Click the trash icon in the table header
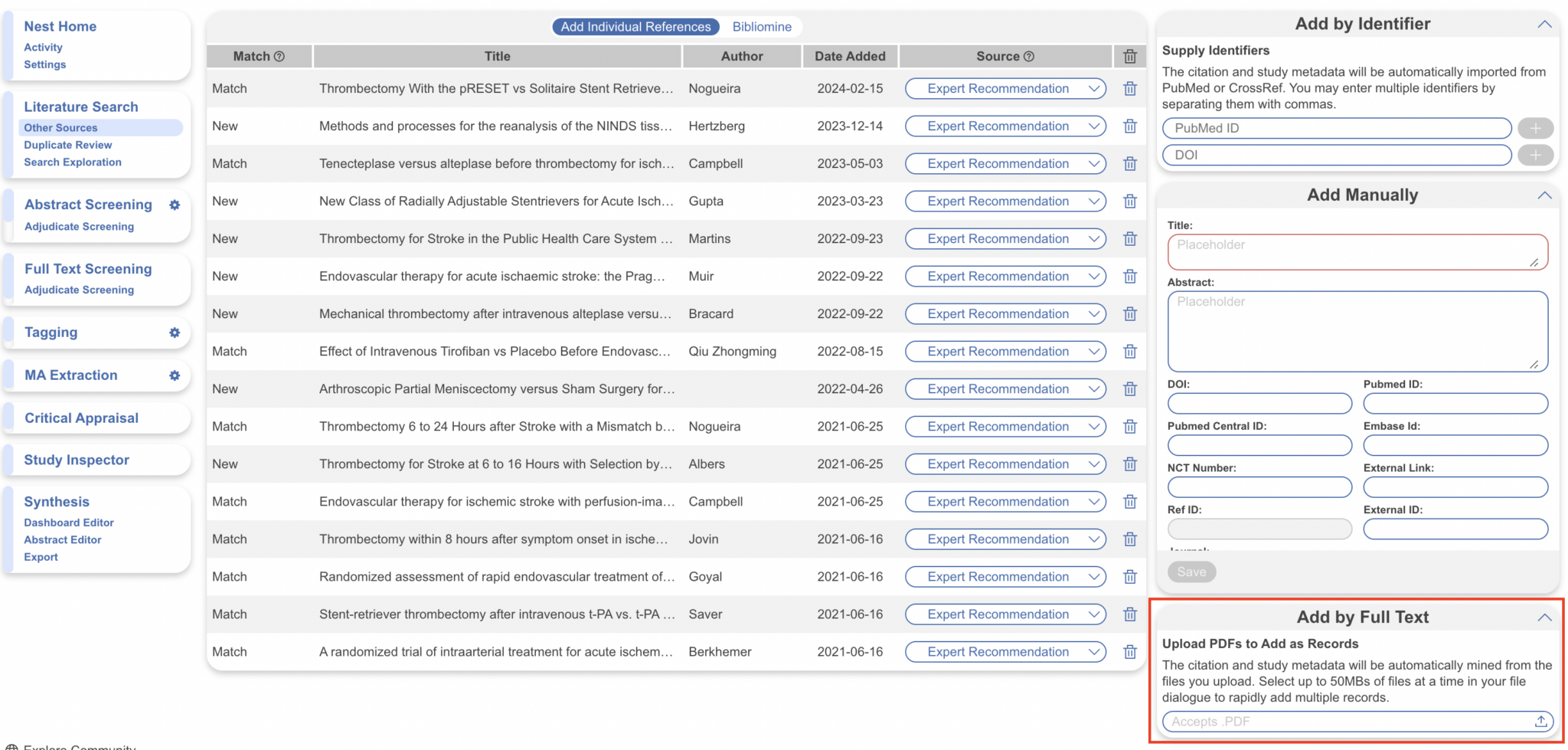Viewport: 1568px width, 750px height. [1130, 56]
